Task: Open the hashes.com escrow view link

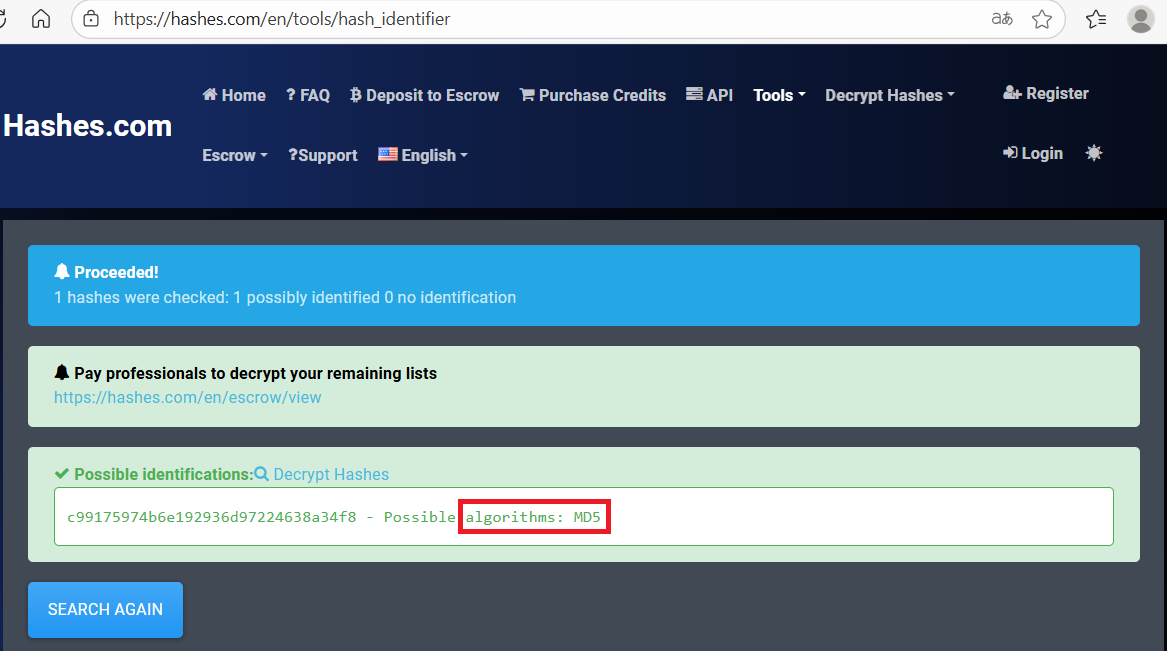Action: 188,397
